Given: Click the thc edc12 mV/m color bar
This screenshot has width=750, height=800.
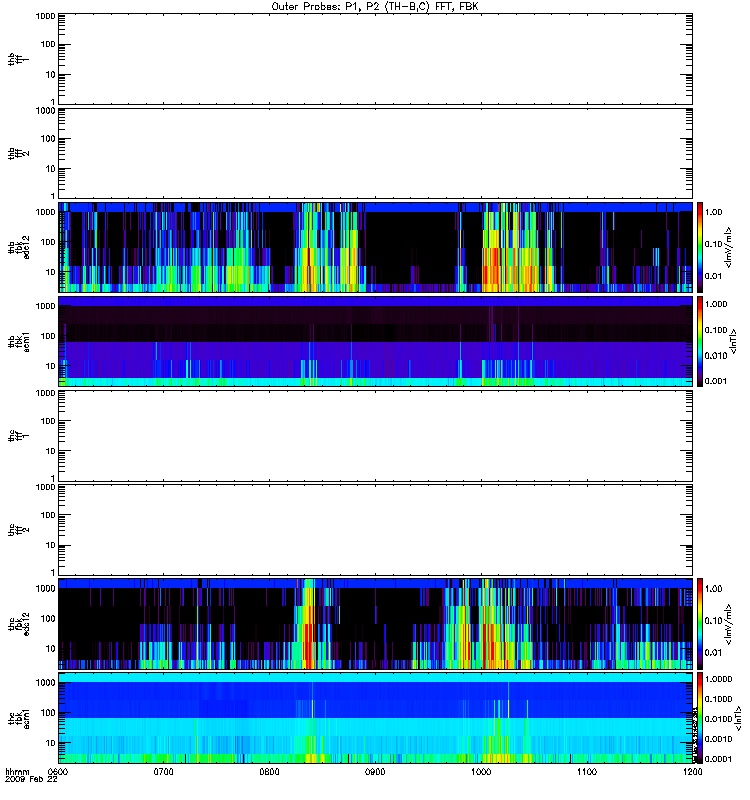Looking at the screenshot, I should click(x=700, y=624).
